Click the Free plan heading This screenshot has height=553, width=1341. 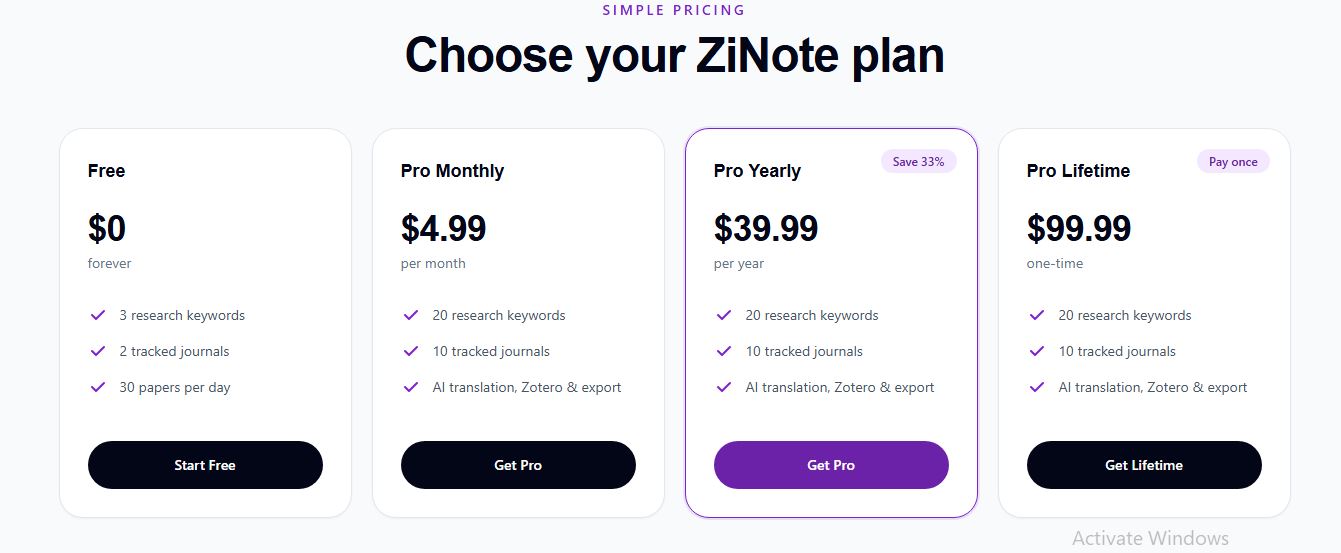click(106, 171)
